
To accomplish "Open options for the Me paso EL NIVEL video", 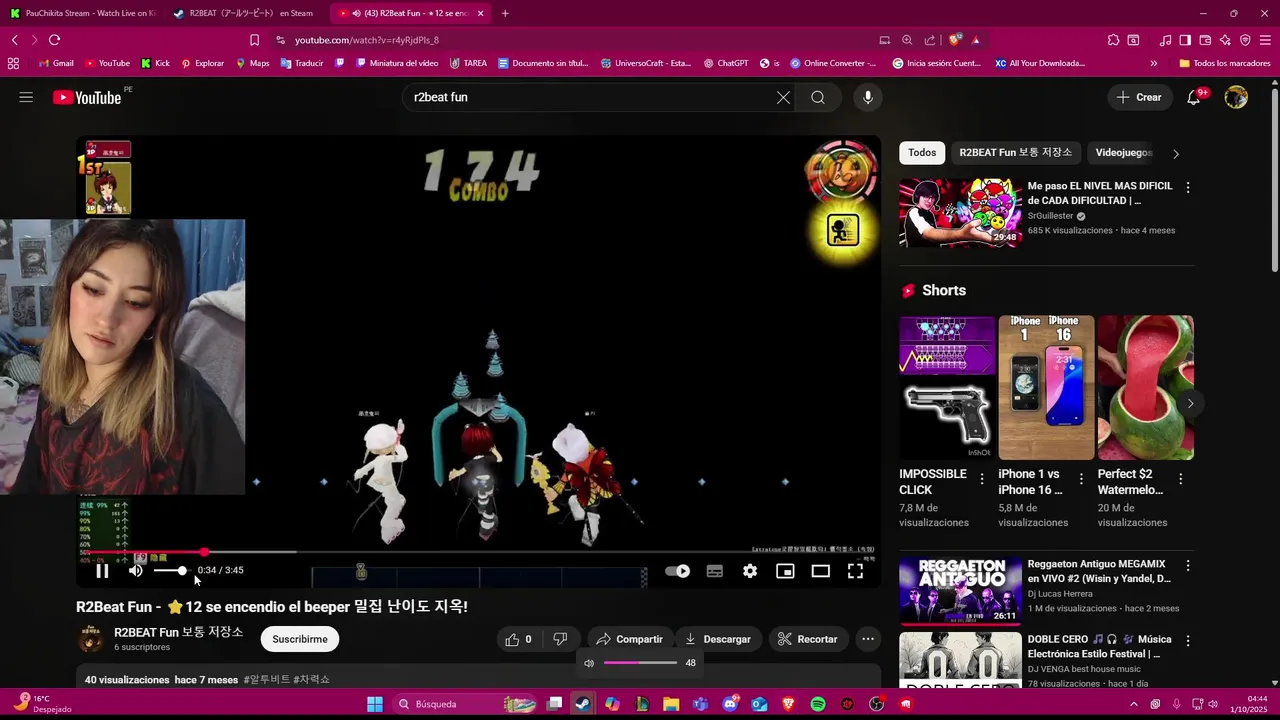I will pos(1188,188).
